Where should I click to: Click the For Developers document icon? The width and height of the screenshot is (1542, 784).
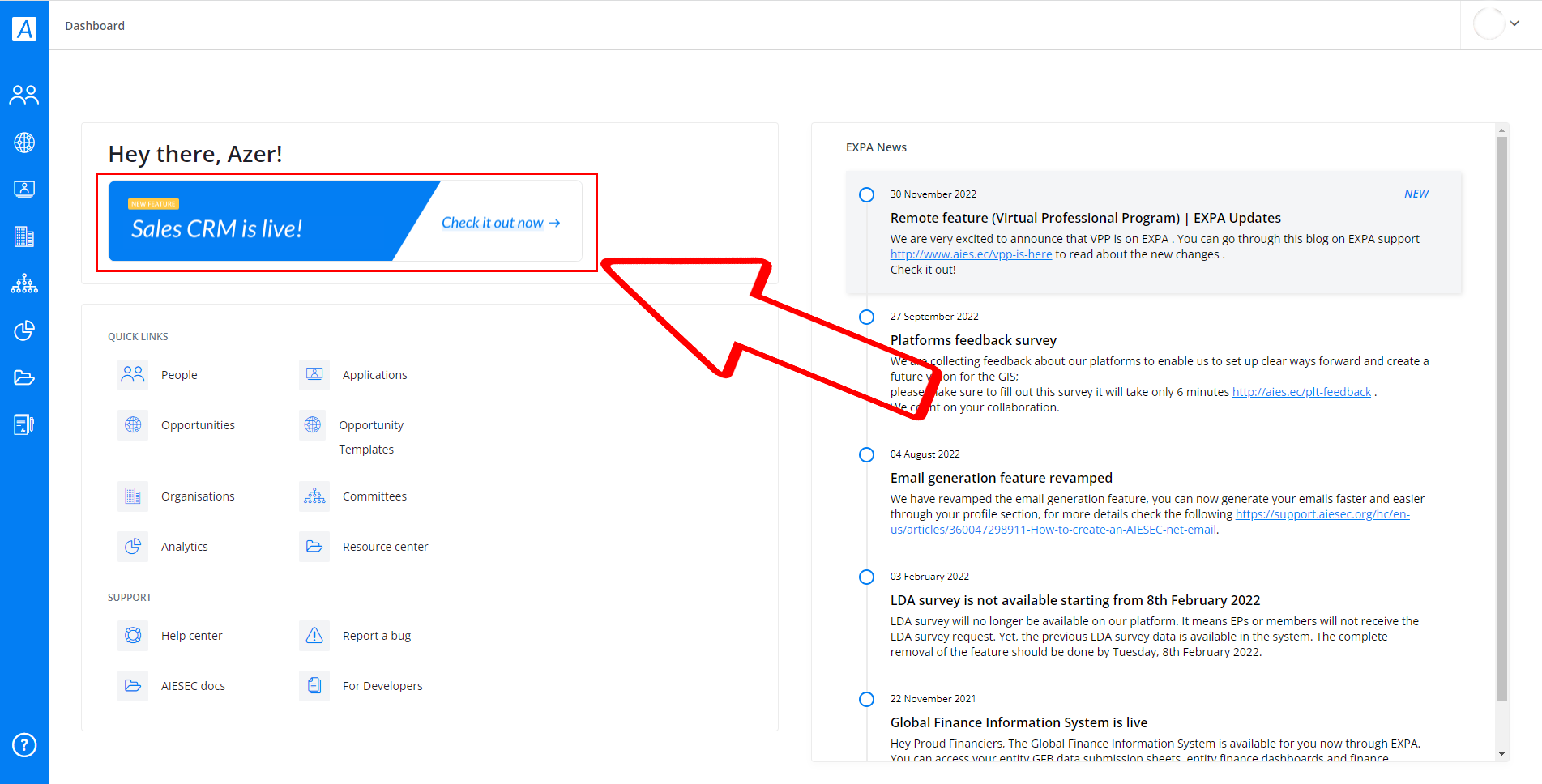pos(314,686)
